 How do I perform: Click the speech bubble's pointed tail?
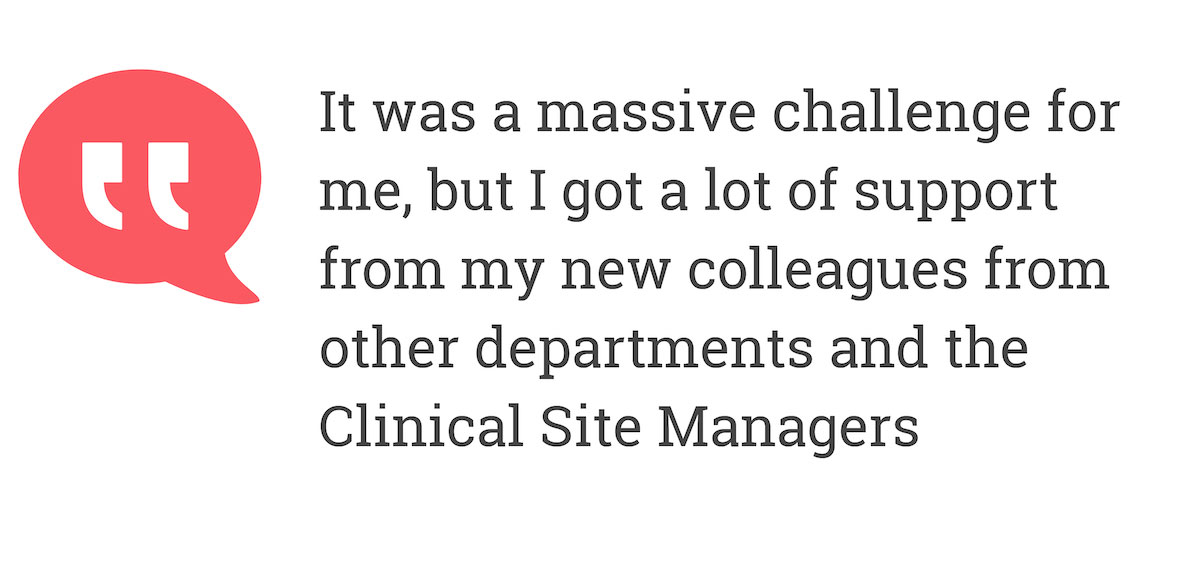point(238,284)
